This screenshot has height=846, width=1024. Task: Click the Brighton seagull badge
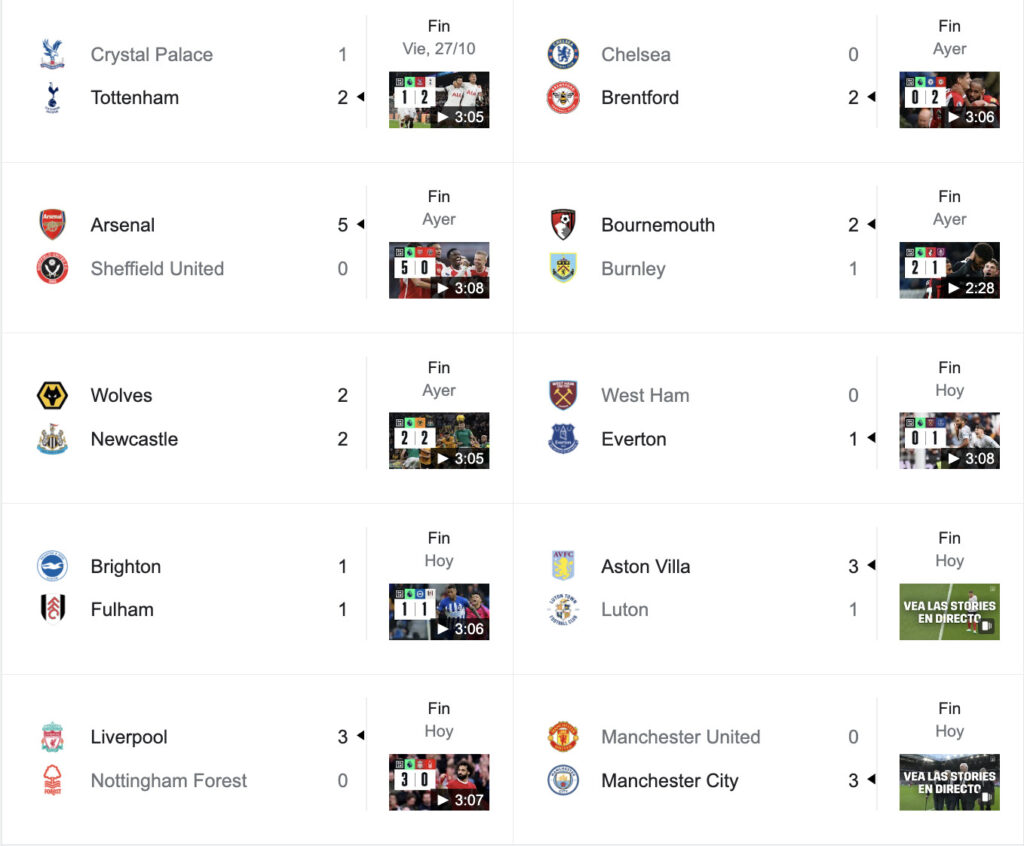52,566
